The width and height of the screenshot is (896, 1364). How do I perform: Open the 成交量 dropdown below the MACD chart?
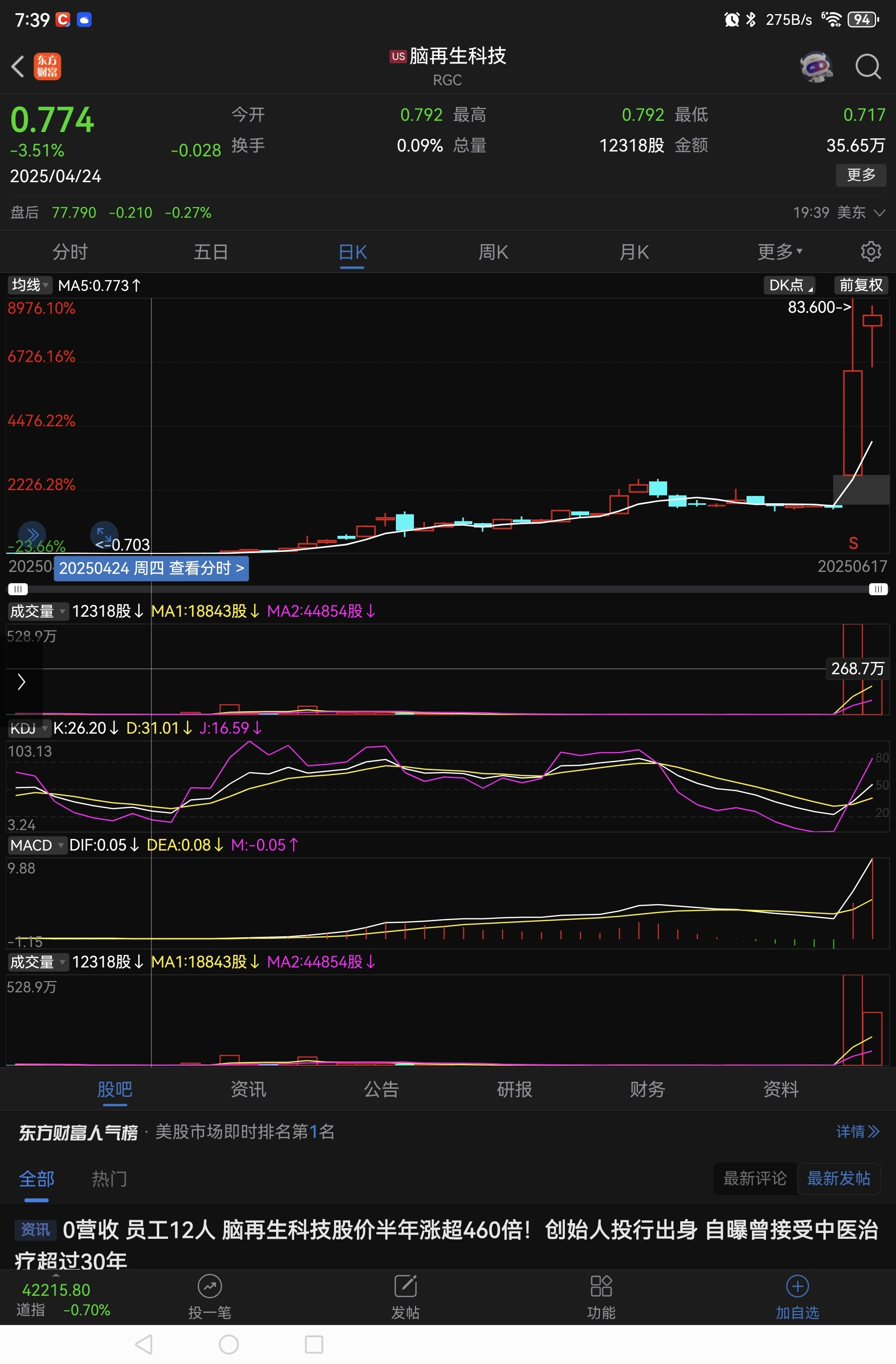click(38, 962)
